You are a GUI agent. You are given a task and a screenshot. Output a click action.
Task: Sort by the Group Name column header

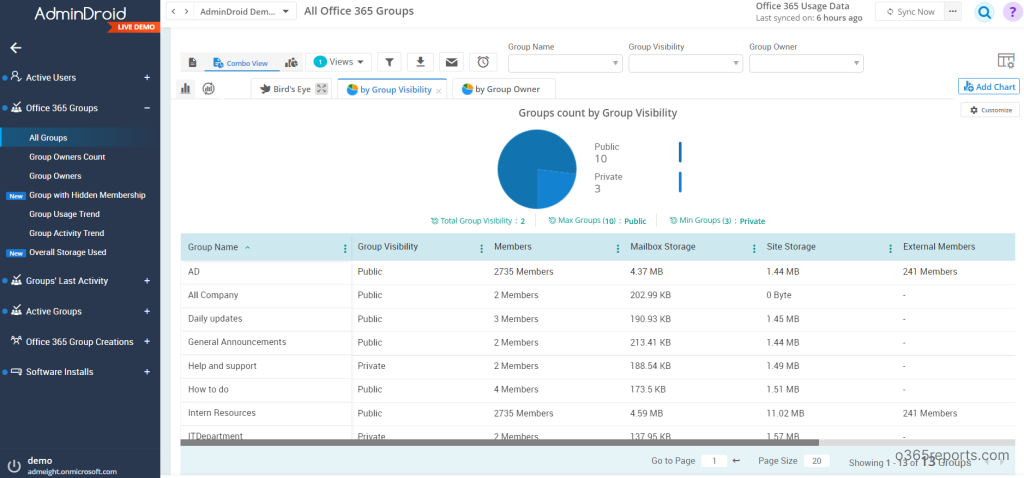tap(213, 247)
